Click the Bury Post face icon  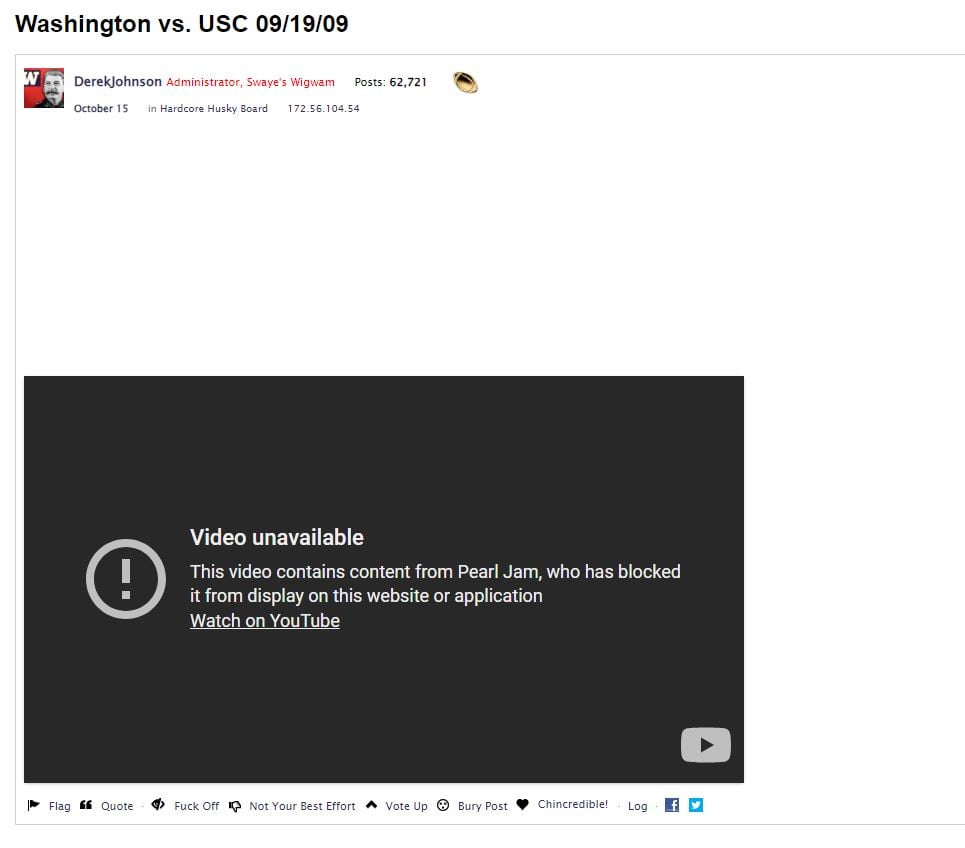(x=443, y=805)
